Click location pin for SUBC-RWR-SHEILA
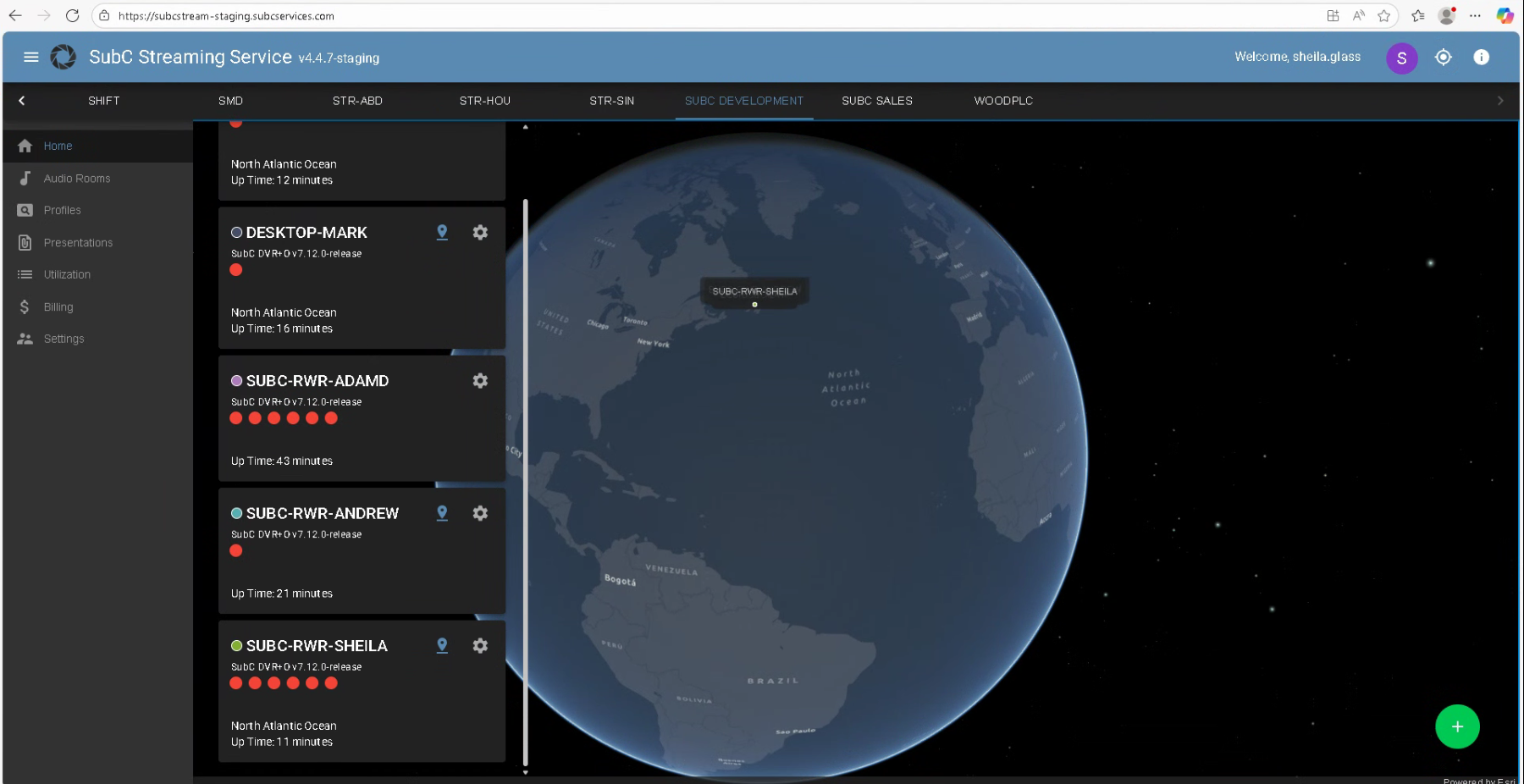The height and width of the screenshot is (784, 1524). 442,646
